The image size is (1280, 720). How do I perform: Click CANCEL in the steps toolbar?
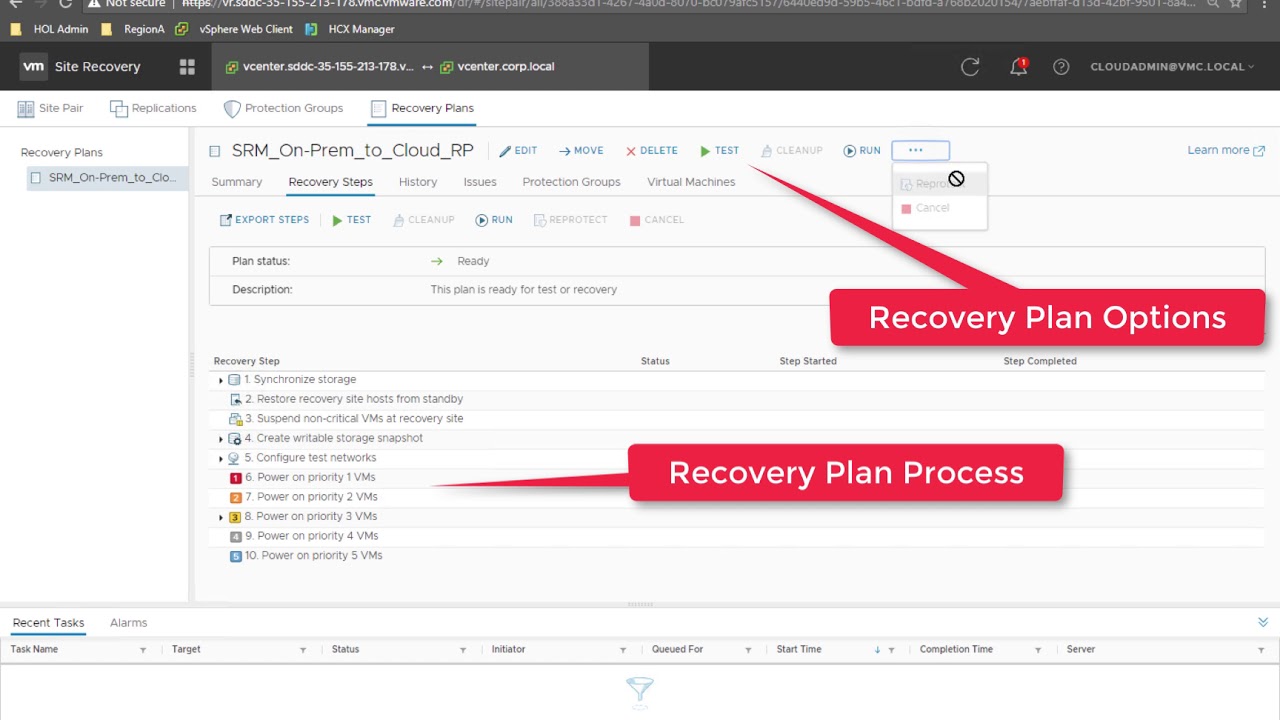(x=656, y=220)
